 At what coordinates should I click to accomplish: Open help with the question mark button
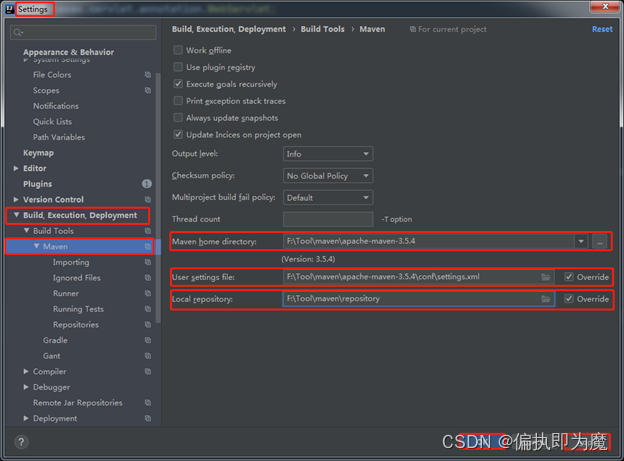click(21, 441)
